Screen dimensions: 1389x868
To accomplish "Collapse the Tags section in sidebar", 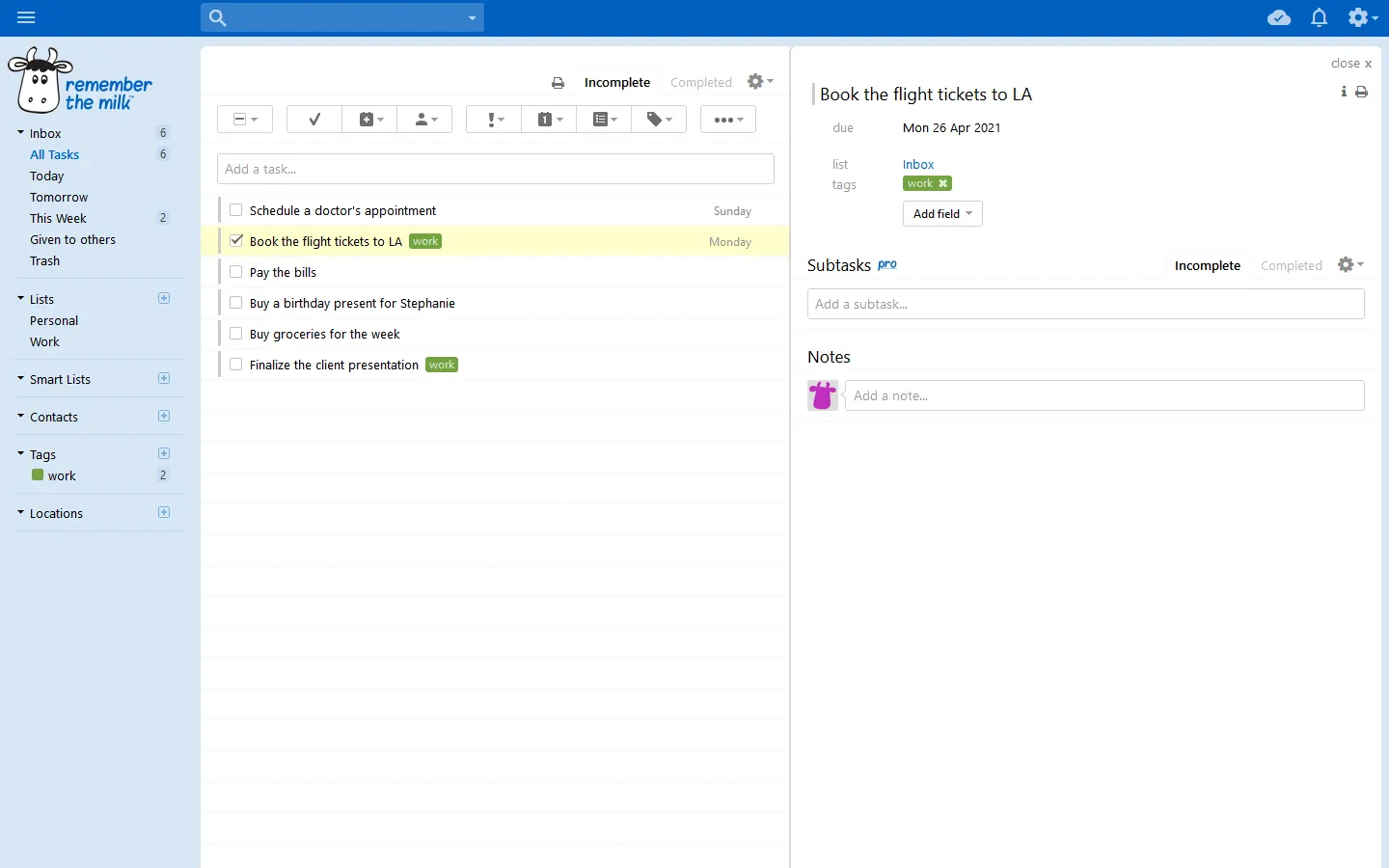I will (x=20, y=453).
